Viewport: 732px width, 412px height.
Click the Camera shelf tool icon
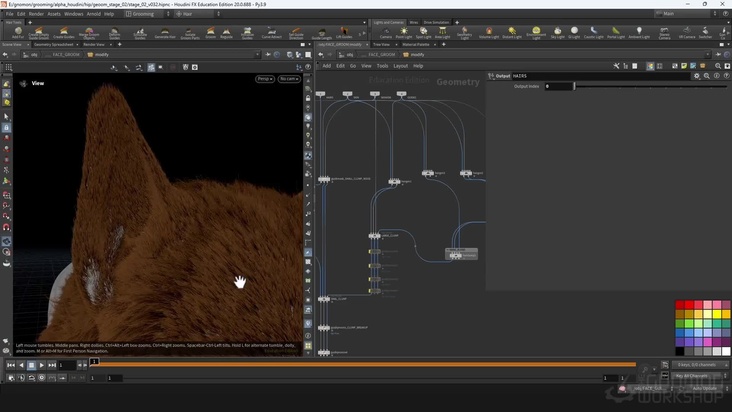pyautogui.click(x=386, y=33)
